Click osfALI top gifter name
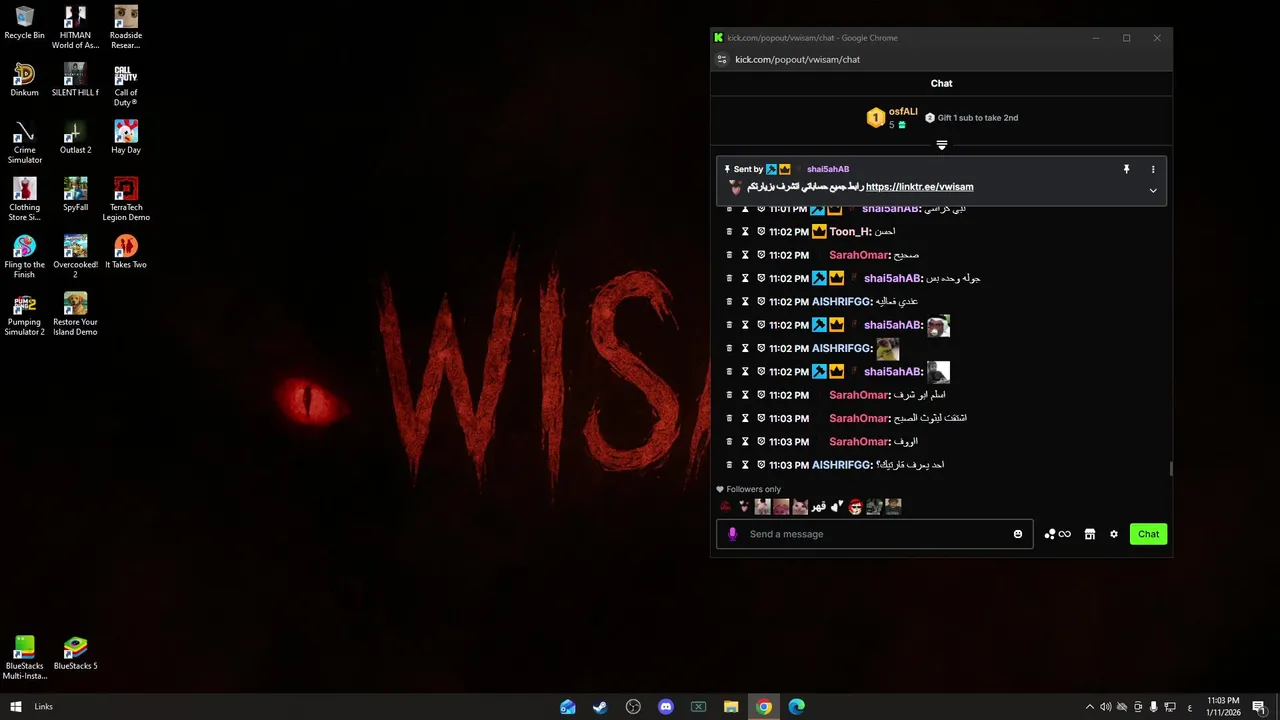The height and width of the screenshot is (720, 1280). point(903,112)
